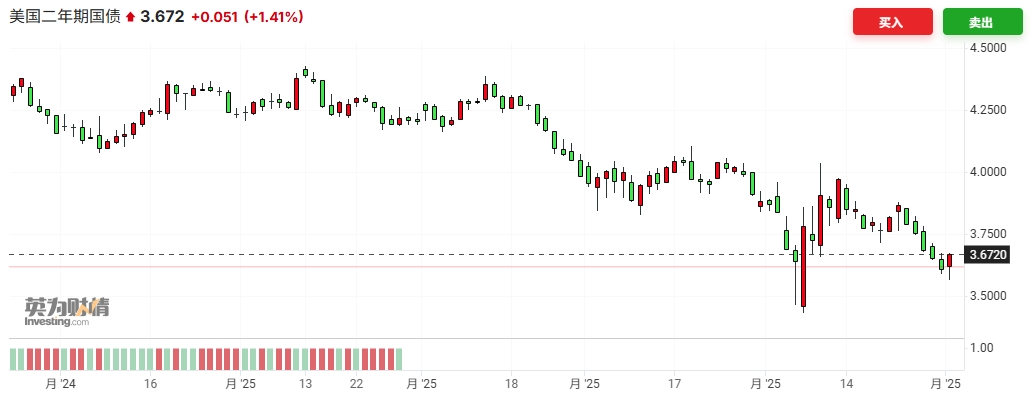
Task: Select the 3.6720 current price tag on axis
Action: (x=987, y=255)
